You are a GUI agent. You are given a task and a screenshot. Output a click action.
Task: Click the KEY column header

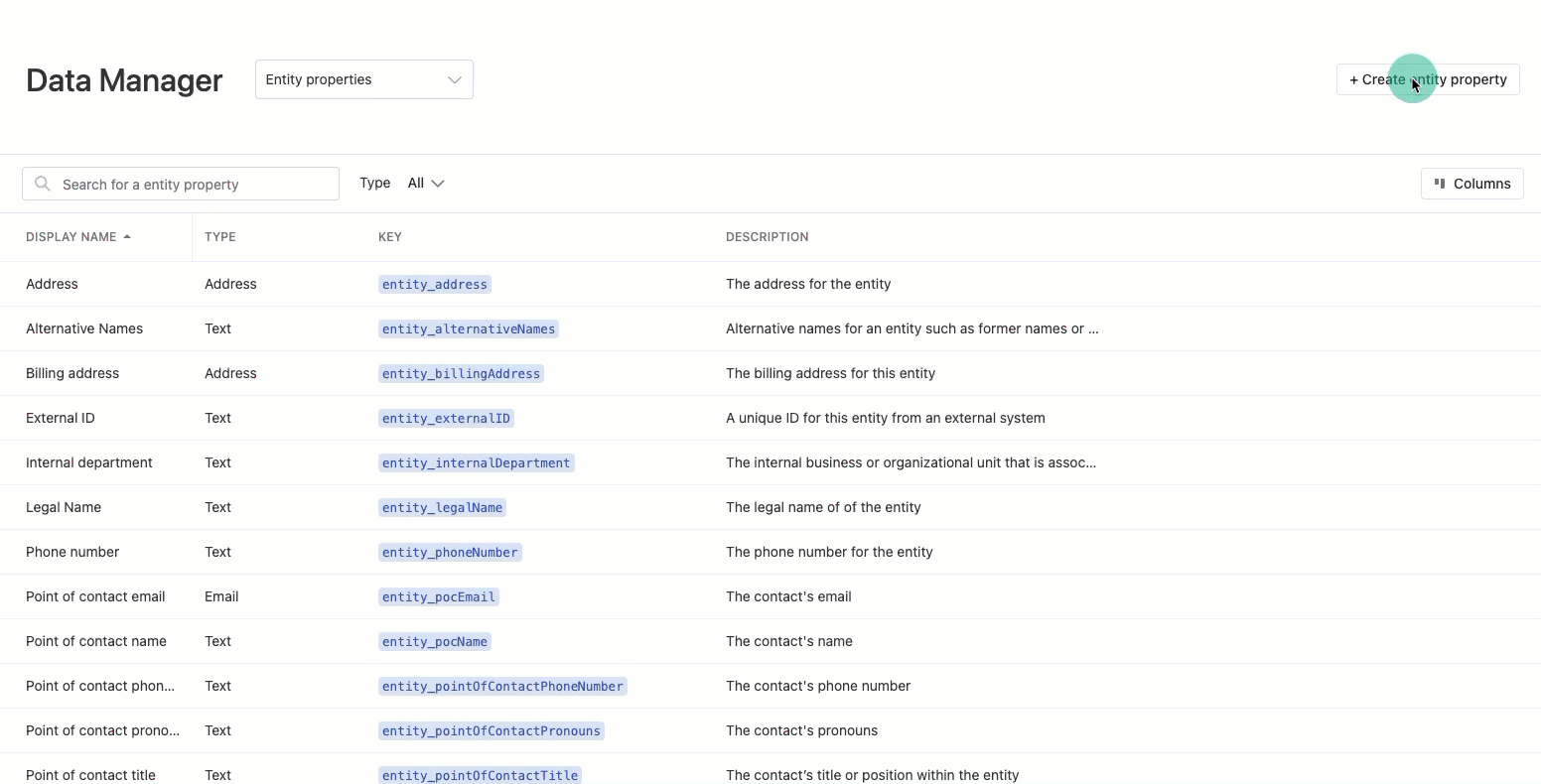[x=390, y=236]
